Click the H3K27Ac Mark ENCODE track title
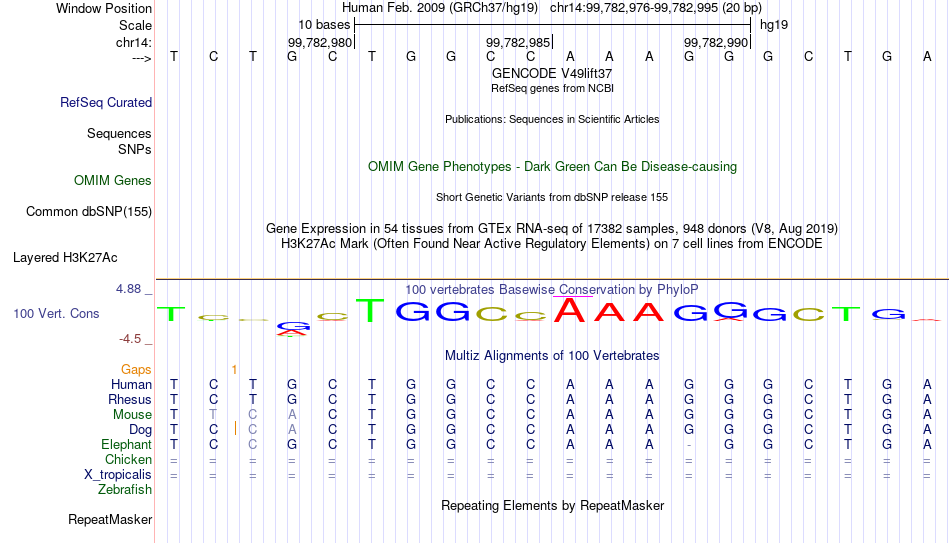Image resolution: width=950 pixels, height=543 pixels. coord(552,244)
